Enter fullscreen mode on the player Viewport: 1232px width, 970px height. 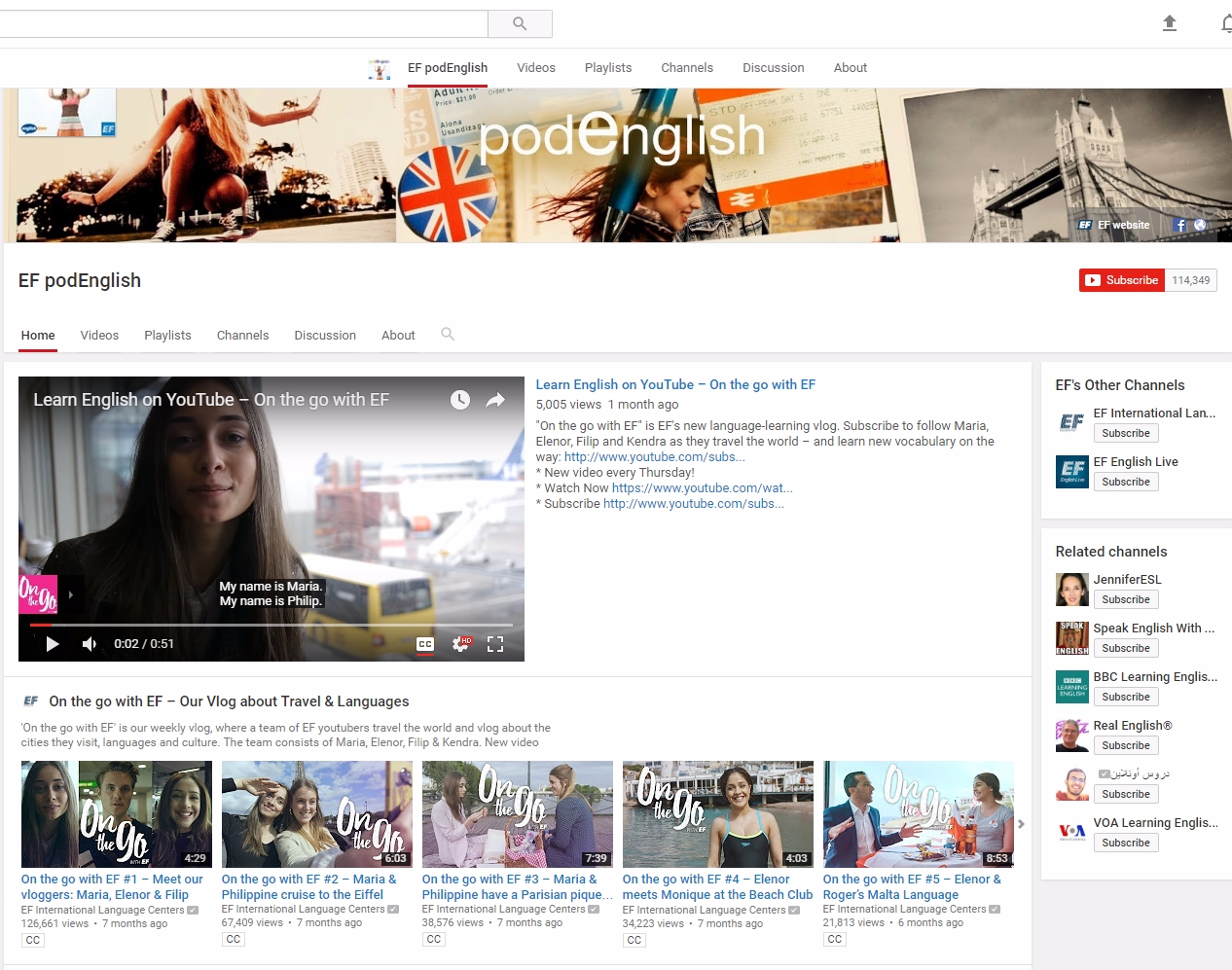point(495,644)
